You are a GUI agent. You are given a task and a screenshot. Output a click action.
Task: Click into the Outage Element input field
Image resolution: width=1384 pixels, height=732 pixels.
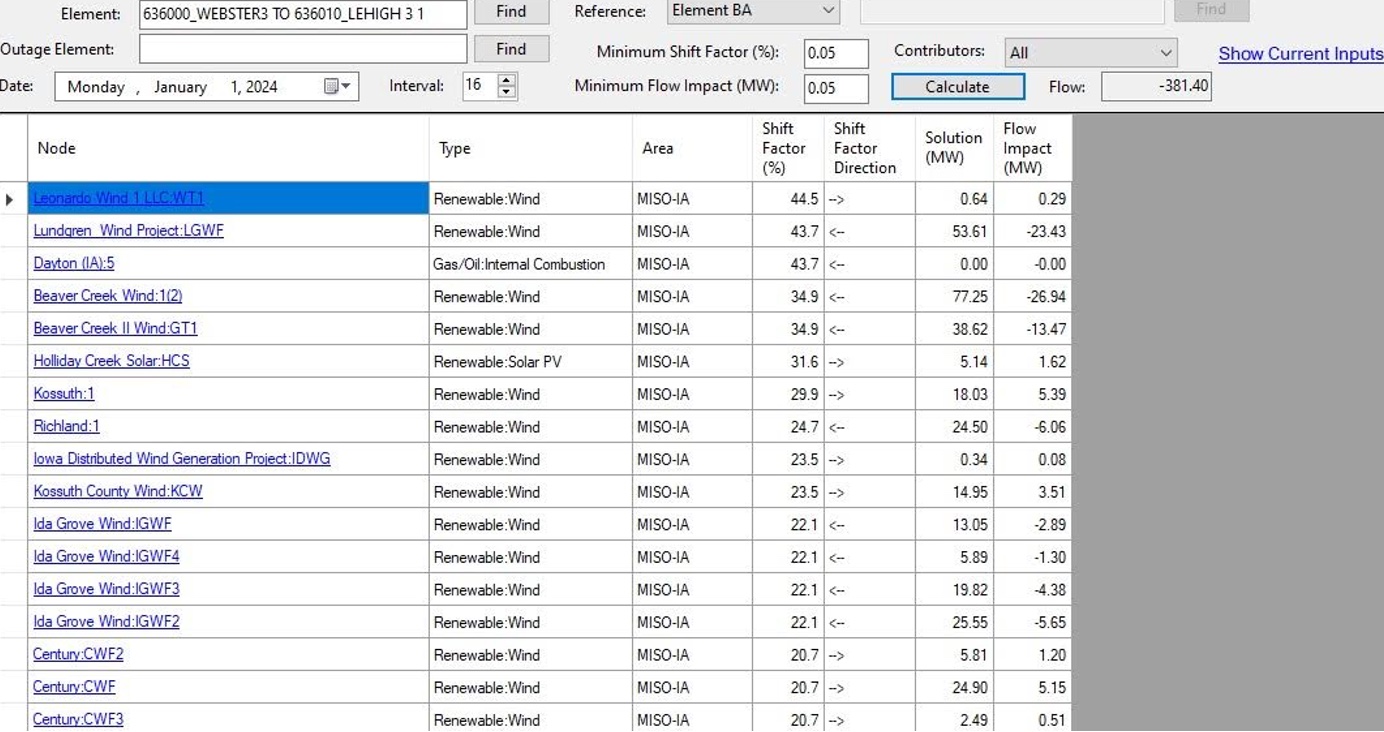point(303,49)
